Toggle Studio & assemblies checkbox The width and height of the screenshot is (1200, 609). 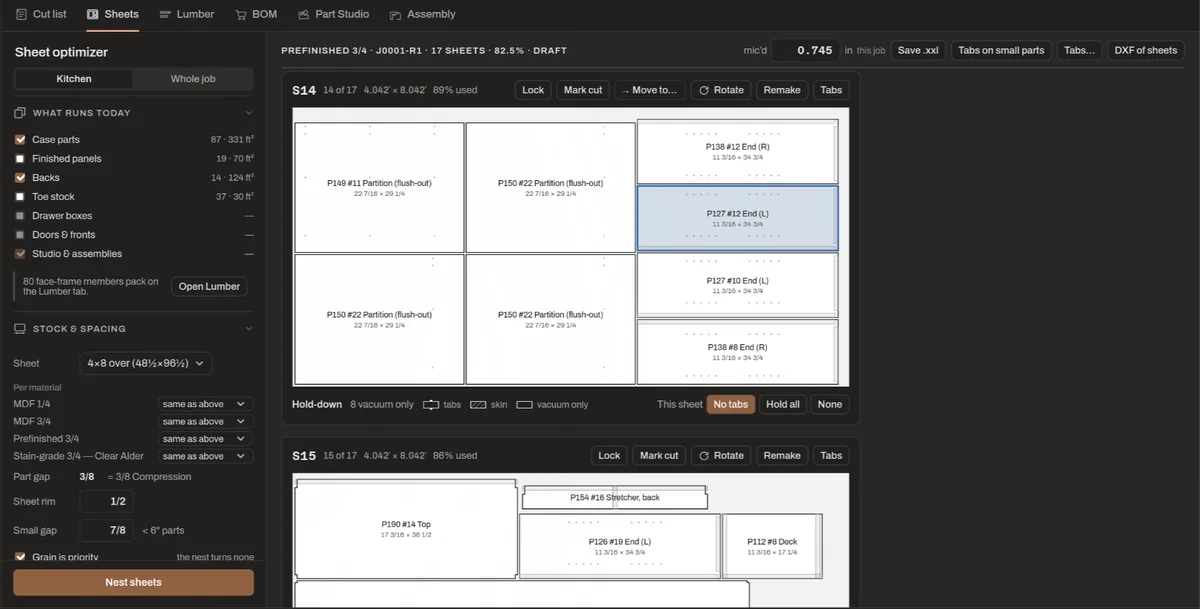click(x=20, y=254)
